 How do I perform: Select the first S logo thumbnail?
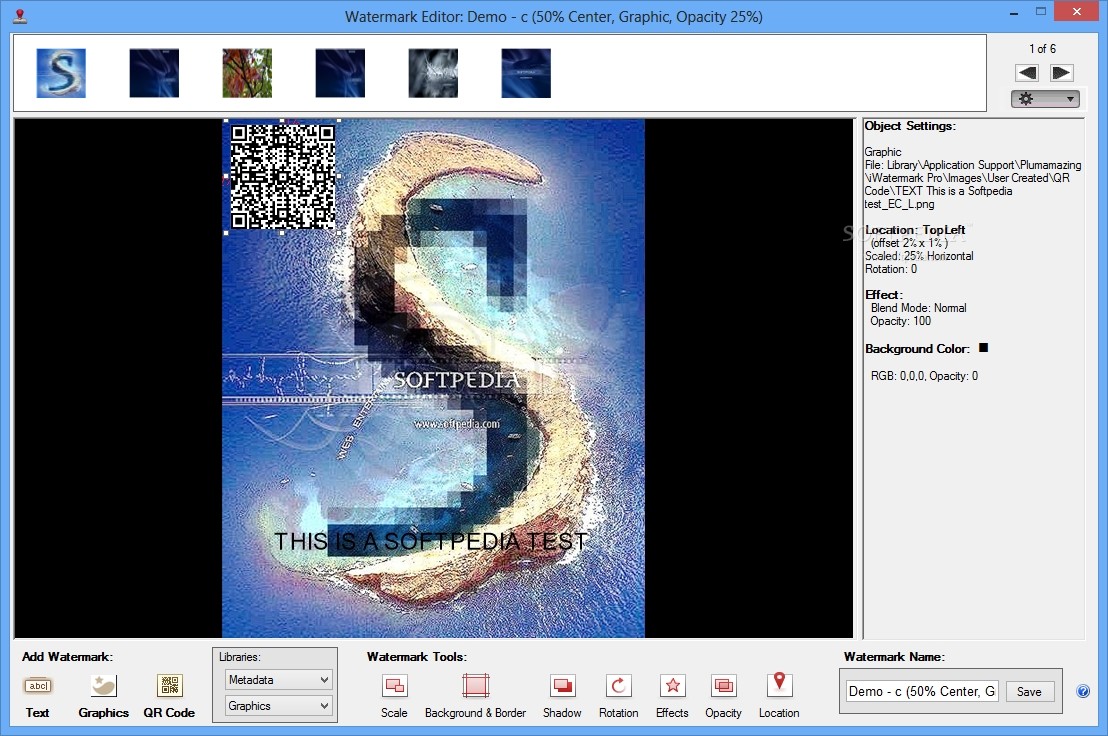[x=61, y=73]
